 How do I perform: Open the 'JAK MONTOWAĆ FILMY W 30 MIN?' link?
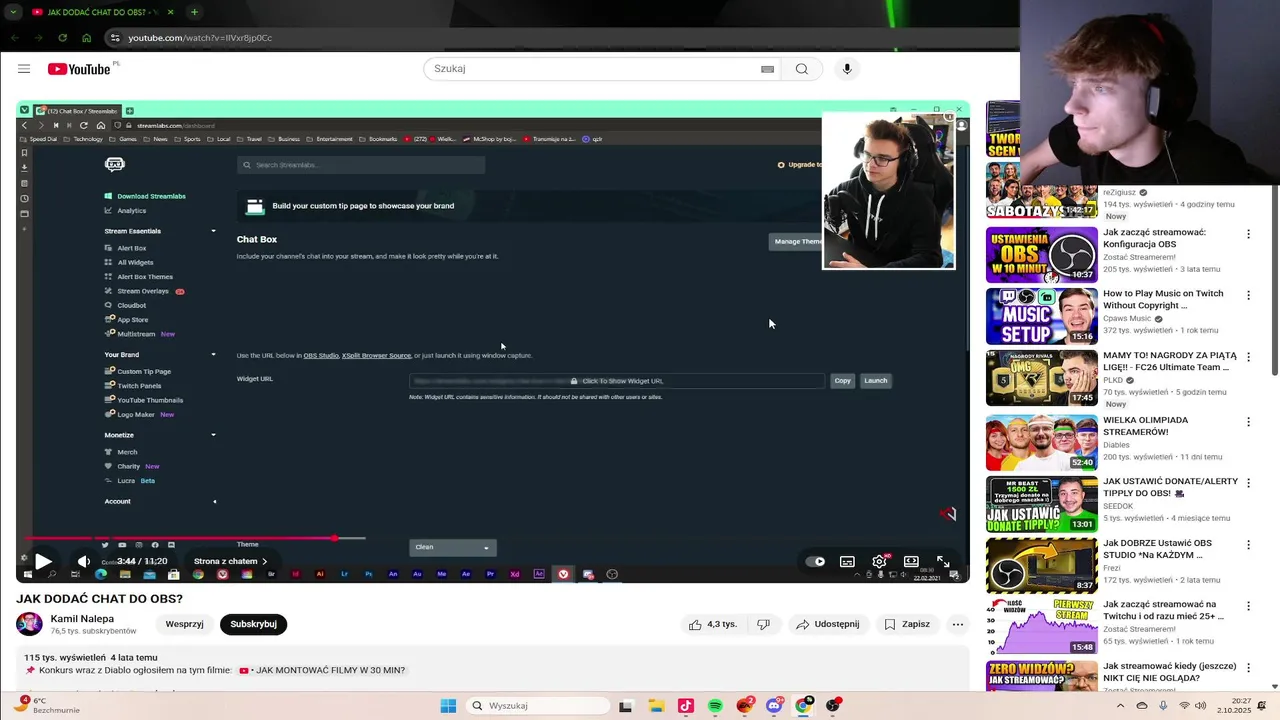pyautogui.click(x=330, y=670)
